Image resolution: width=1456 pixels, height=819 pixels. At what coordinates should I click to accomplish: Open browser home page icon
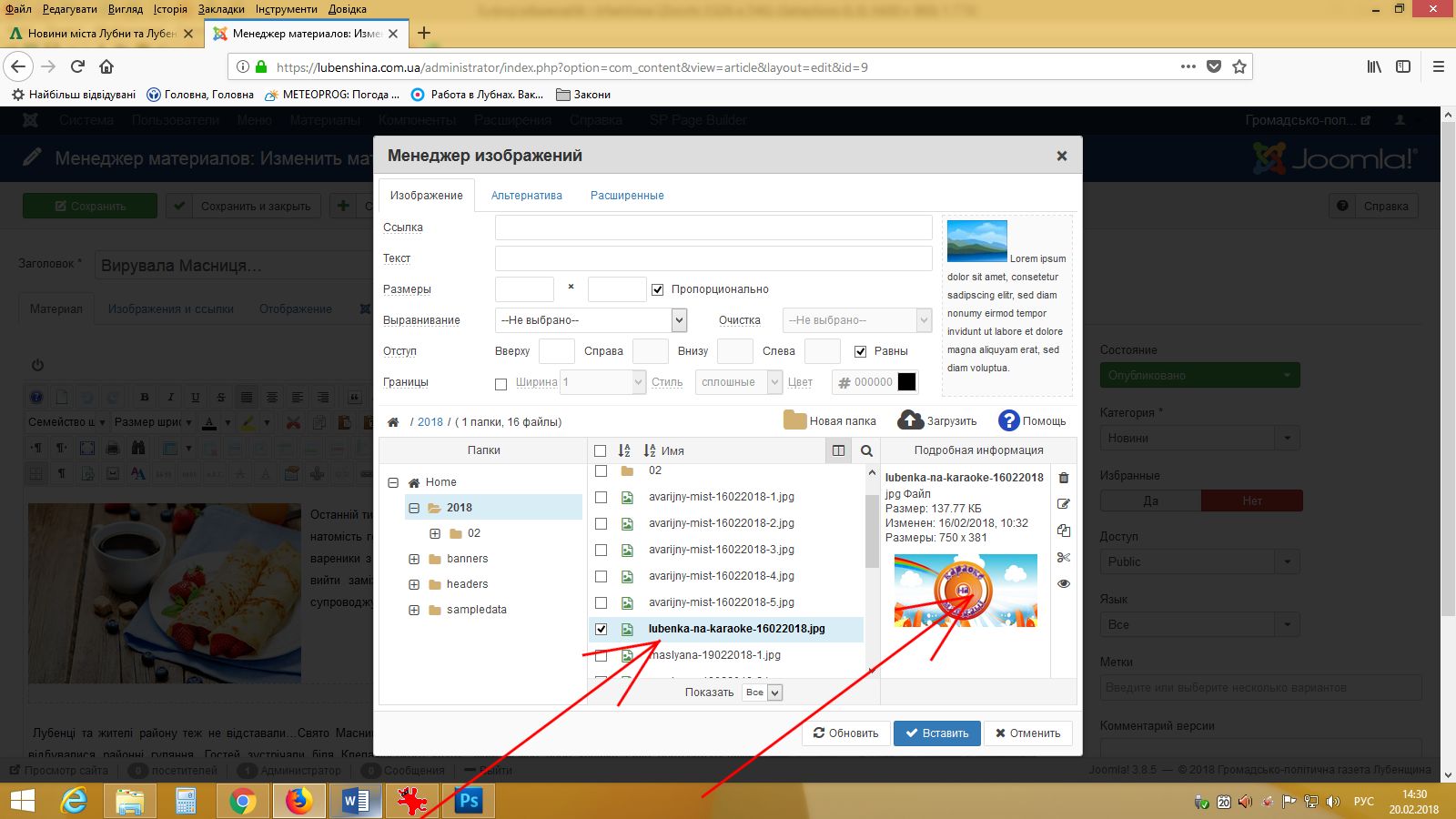(106, 66)
